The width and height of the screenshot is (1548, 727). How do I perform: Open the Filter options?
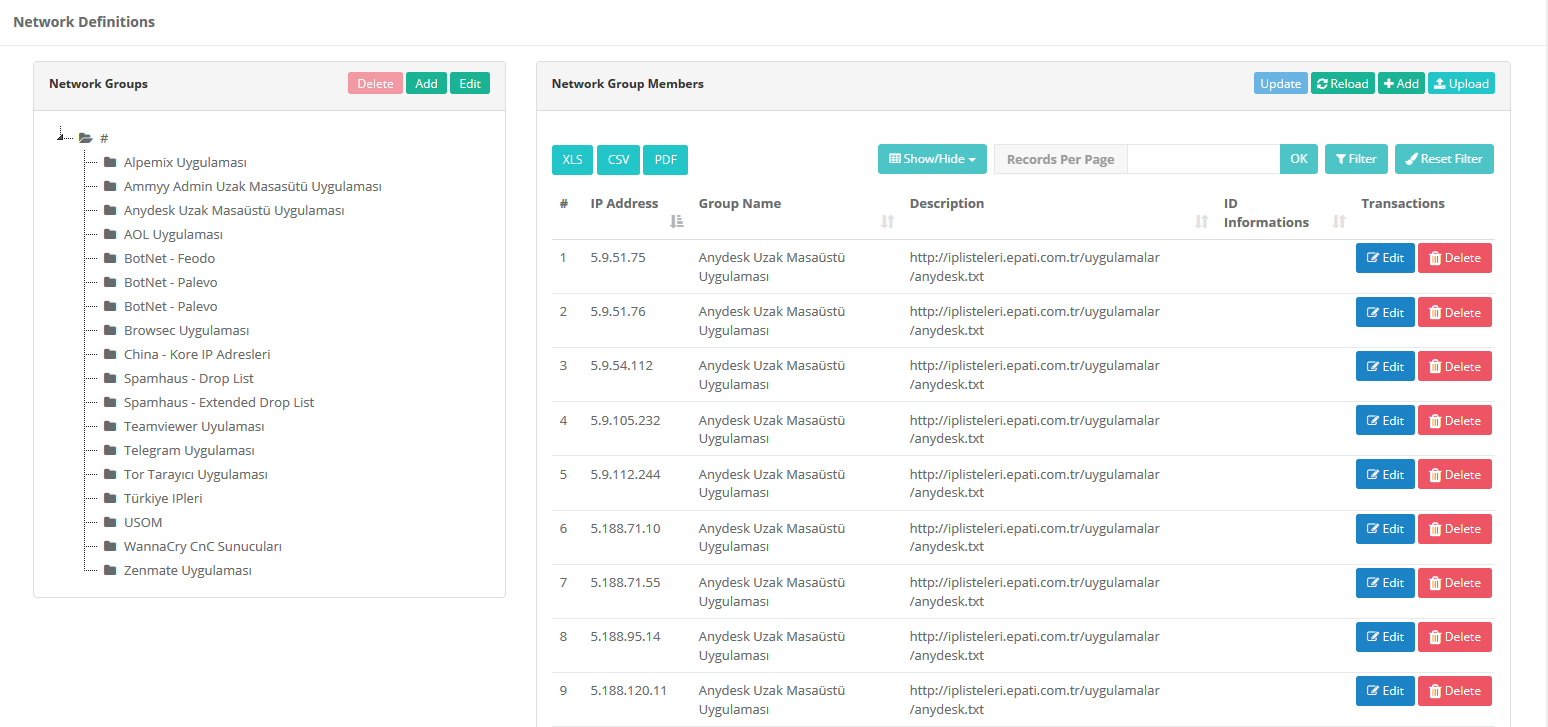click(1356, 159)
